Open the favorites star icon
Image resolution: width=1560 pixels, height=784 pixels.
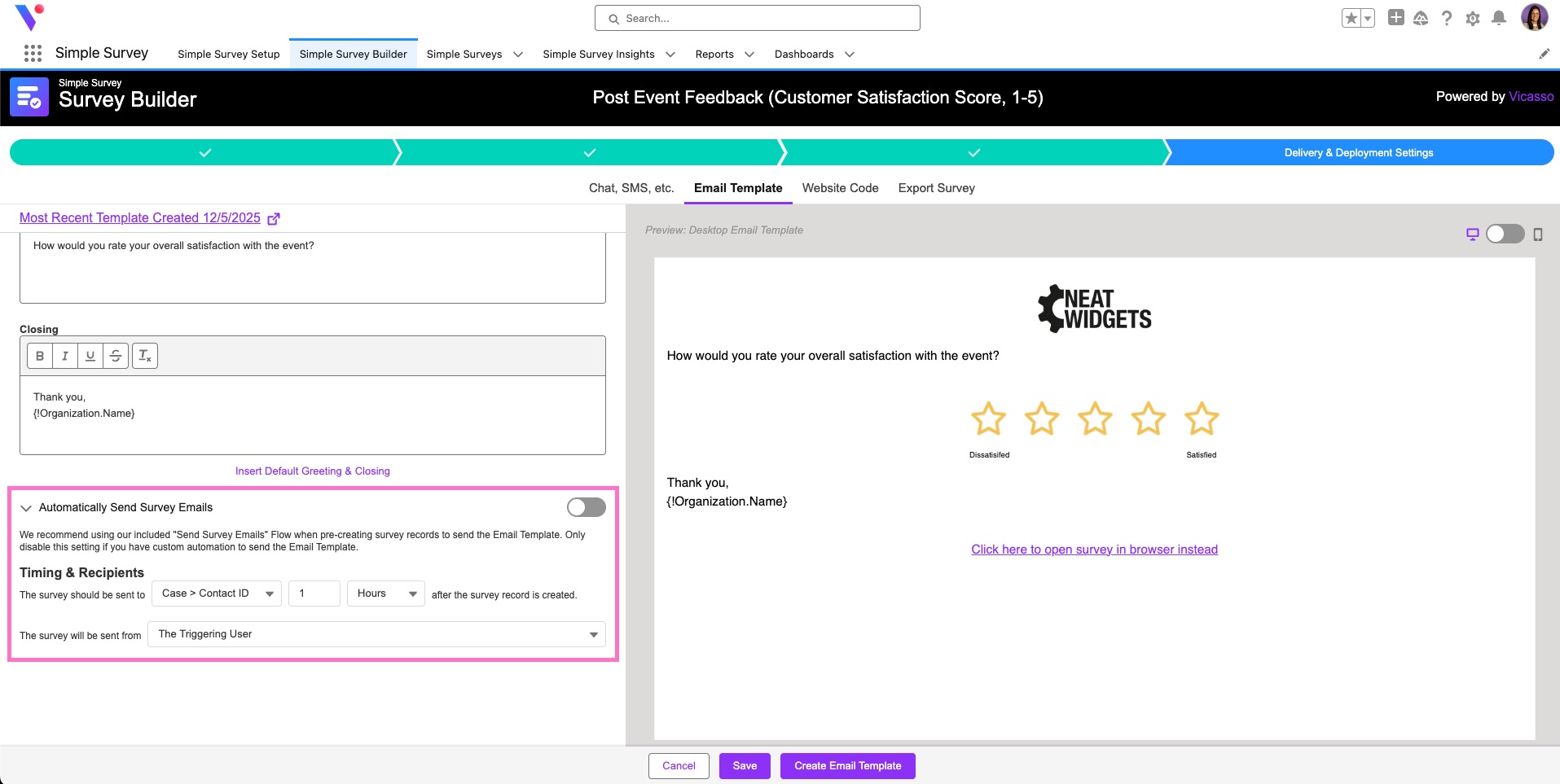tap(1351, 18)
